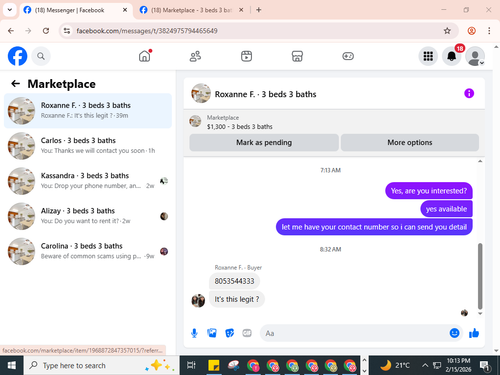Open Alizay conversation in list
The image size is (500, 375).
[88, 216]
